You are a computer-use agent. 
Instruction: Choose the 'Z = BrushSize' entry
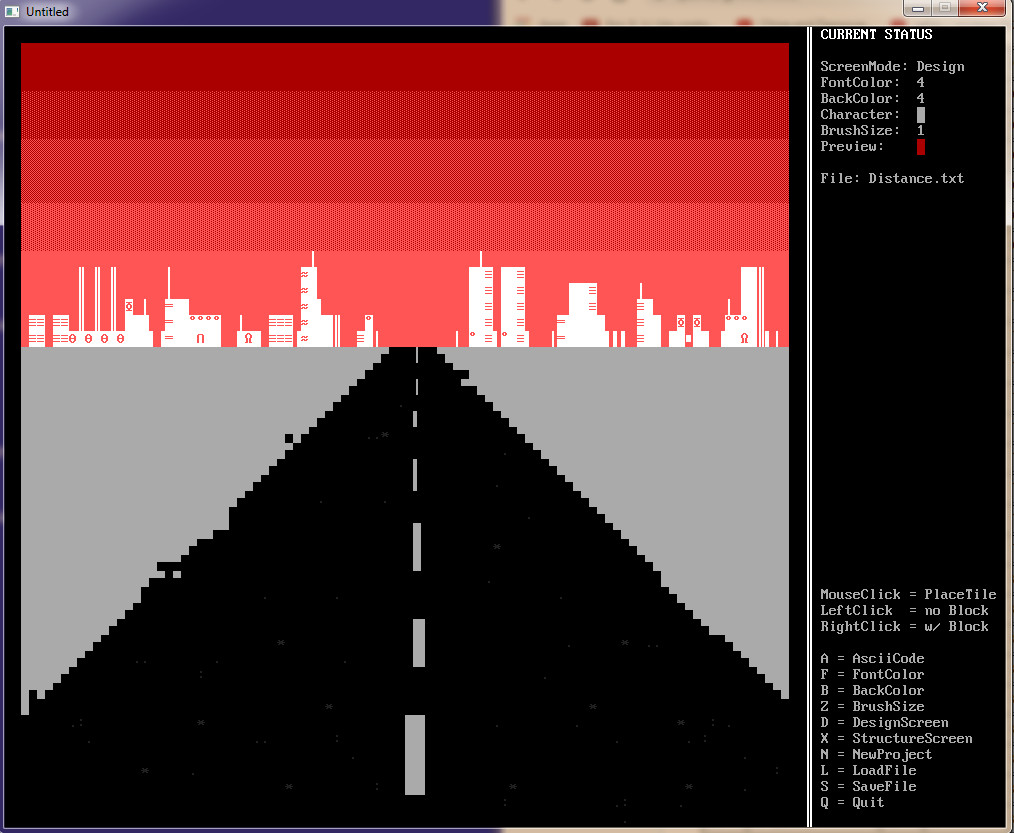coord(872,707)
